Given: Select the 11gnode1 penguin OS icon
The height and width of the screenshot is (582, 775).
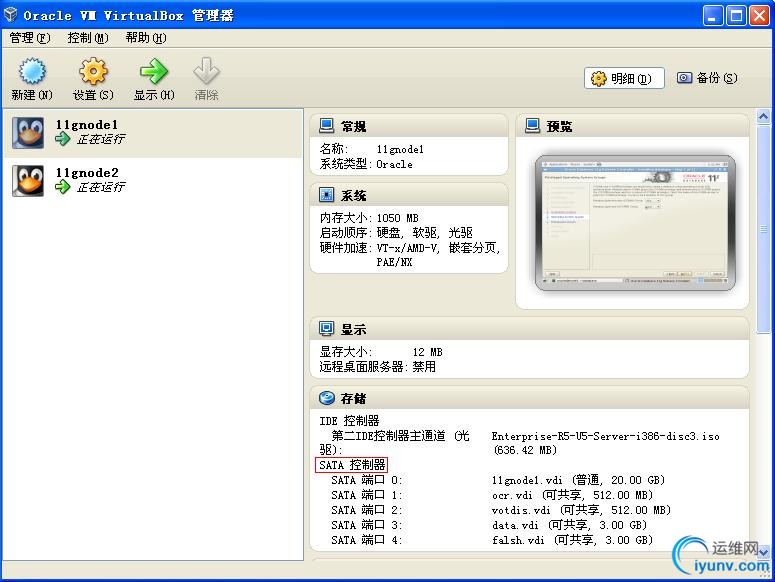Looking at the screenshot, I should click(28, 133).
